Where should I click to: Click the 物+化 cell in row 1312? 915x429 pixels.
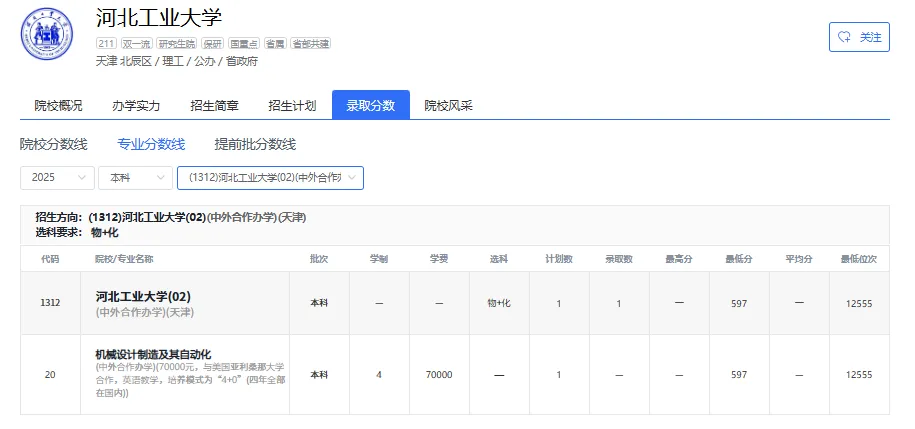pos(499,304)
